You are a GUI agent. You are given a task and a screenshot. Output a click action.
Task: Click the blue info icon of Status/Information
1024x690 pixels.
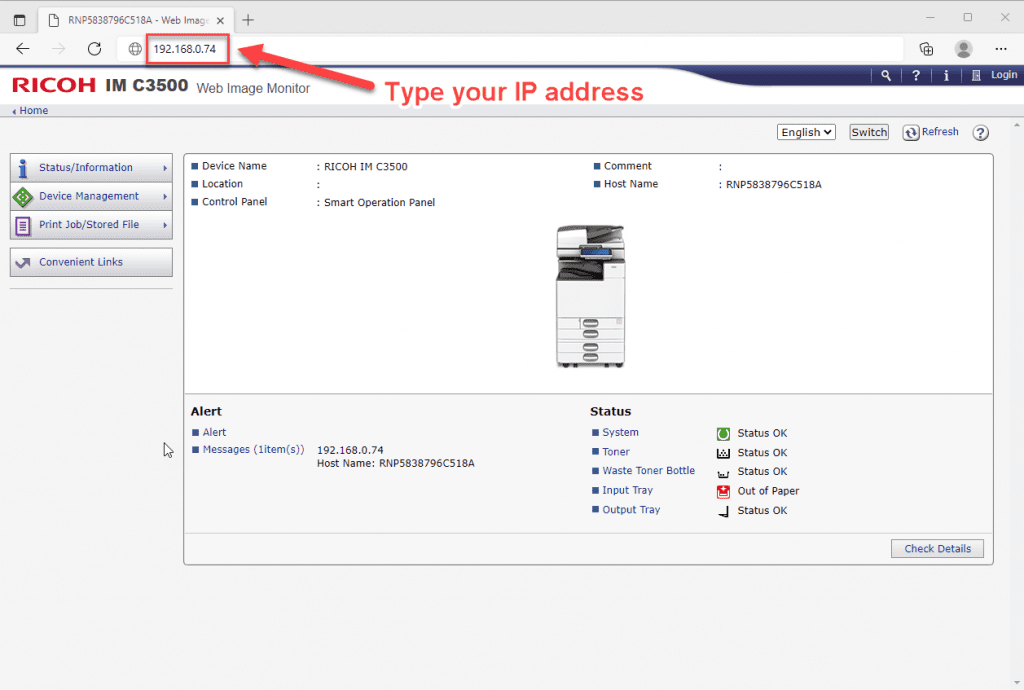pyautogui.click(x=23, y=168)
